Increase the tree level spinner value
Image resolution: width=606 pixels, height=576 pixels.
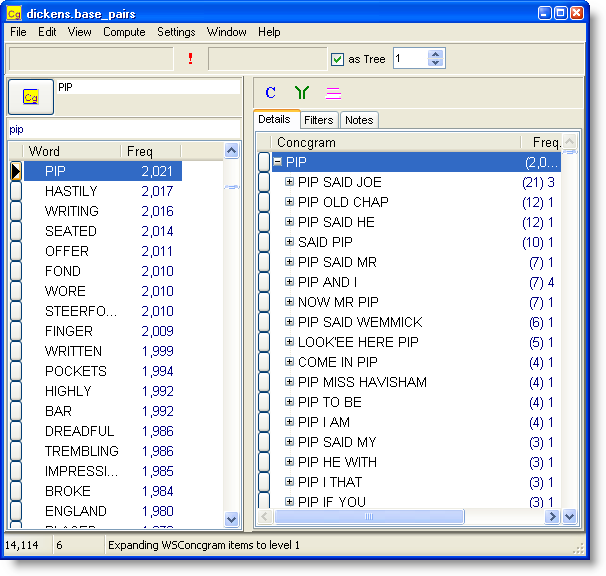[x=436, y=55]
